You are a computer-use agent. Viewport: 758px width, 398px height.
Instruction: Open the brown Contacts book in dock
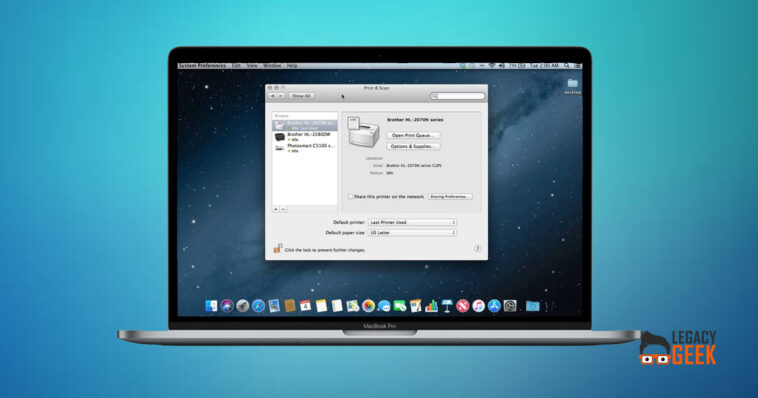290,306
